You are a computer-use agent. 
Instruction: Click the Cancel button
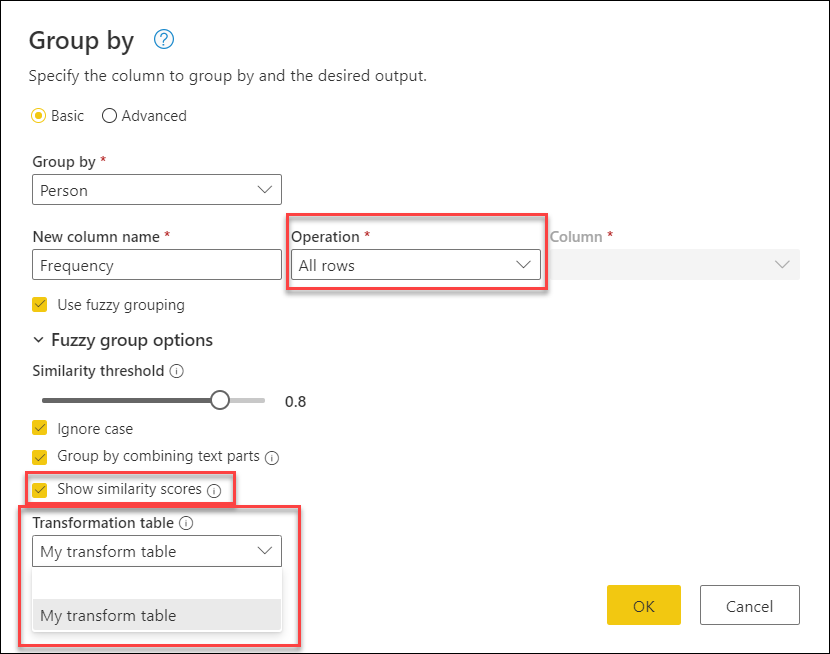(750, 605)
